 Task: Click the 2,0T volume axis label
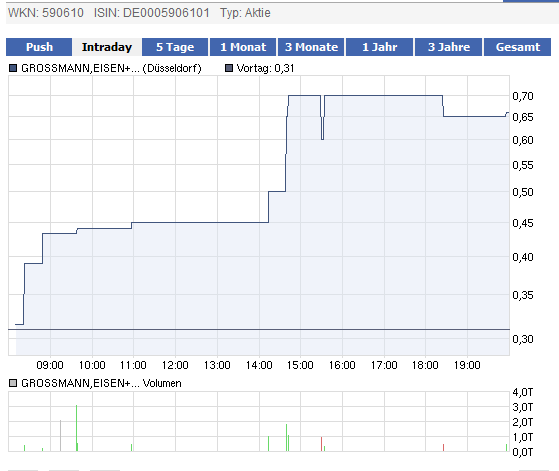coord(523,422)
